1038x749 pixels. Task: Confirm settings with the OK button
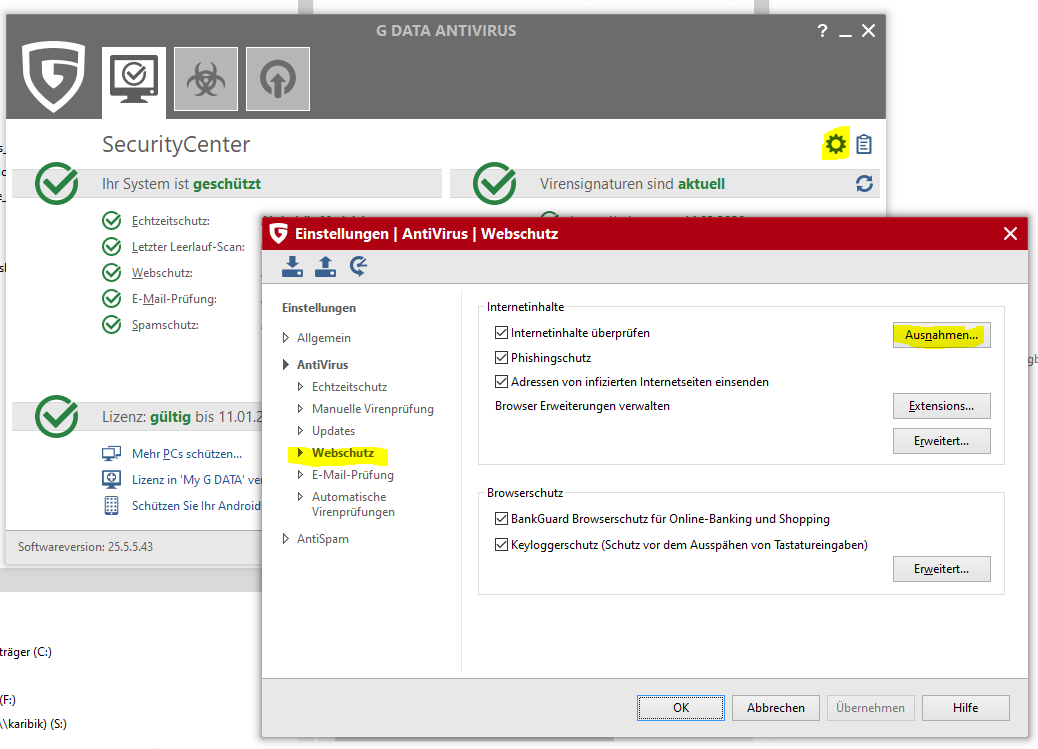coord(681,707)
